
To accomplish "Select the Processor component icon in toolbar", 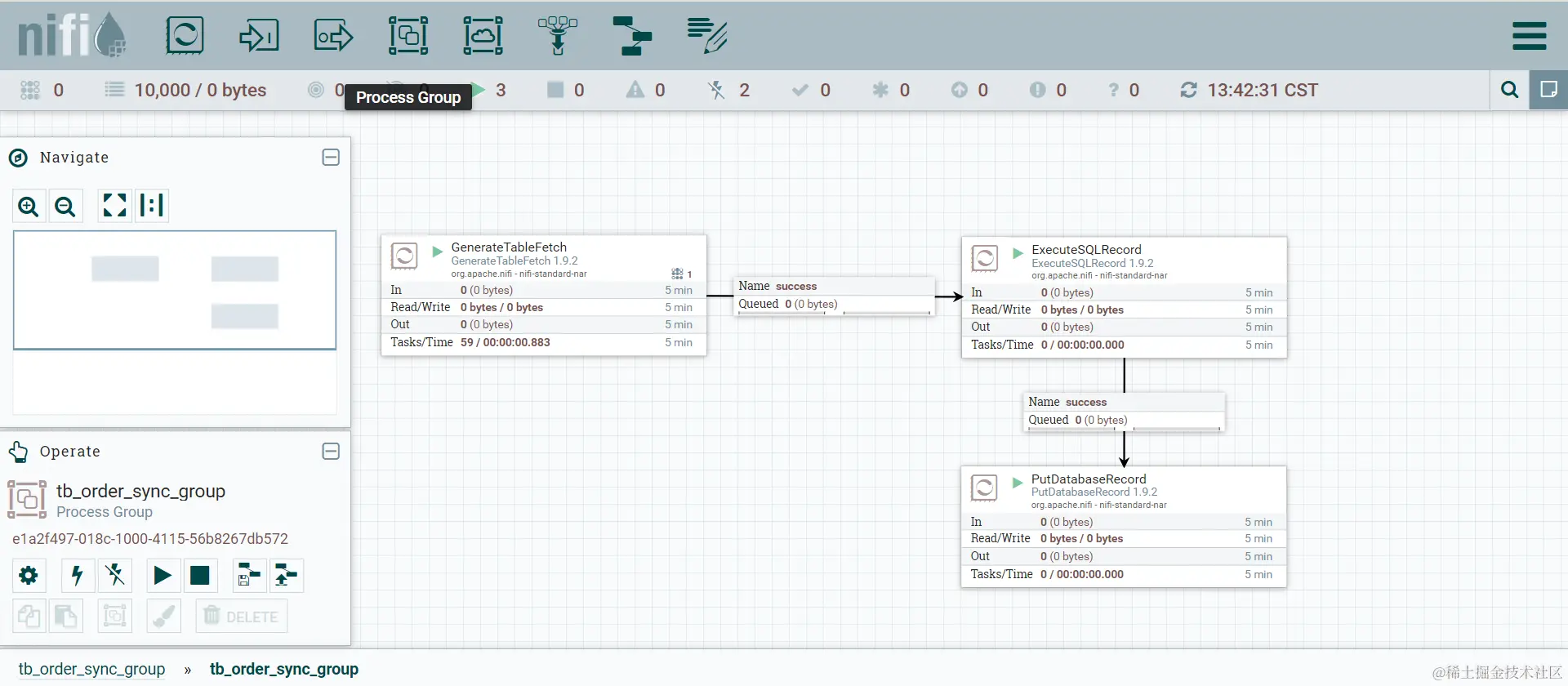I will point(185,36).
